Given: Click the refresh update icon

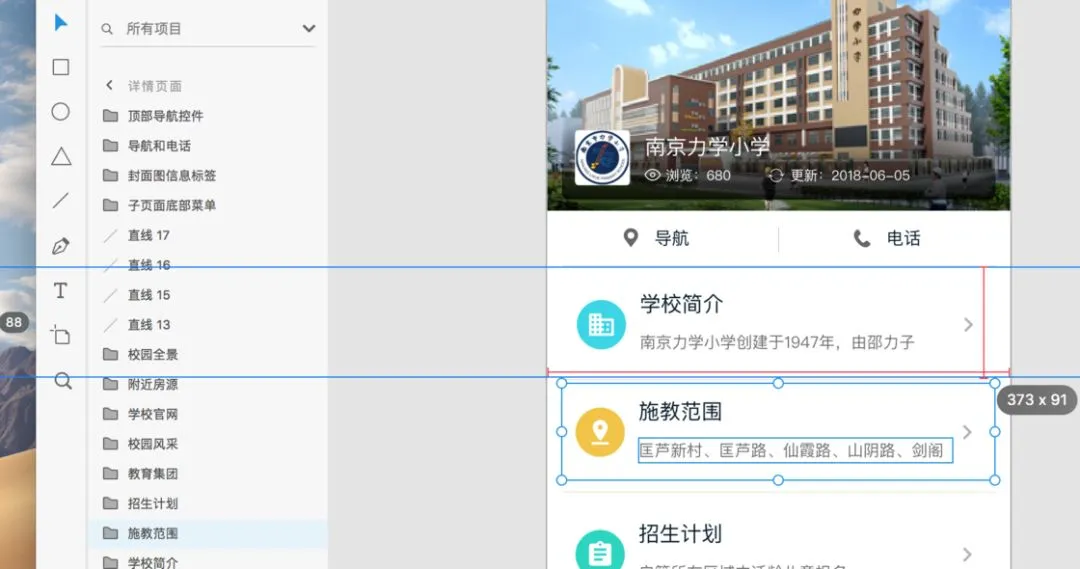Looking at the screenshot, I should [x=776, y=176].
